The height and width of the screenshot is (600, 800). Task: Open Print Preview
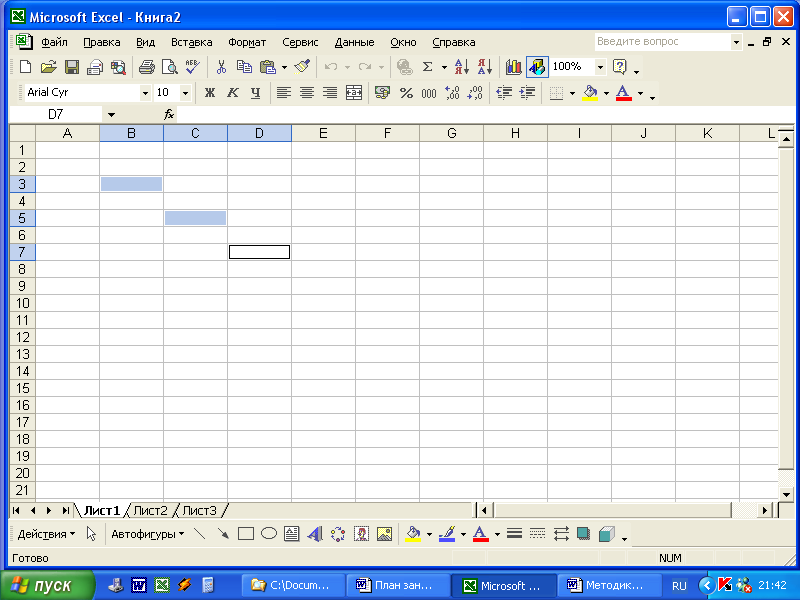click(169, 67)
